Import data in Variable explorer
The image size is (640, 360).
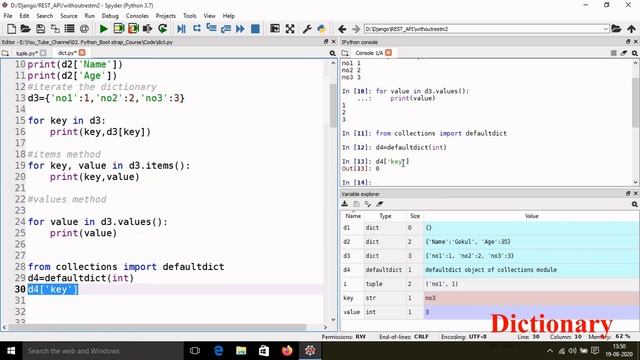(x=345, y=204)
